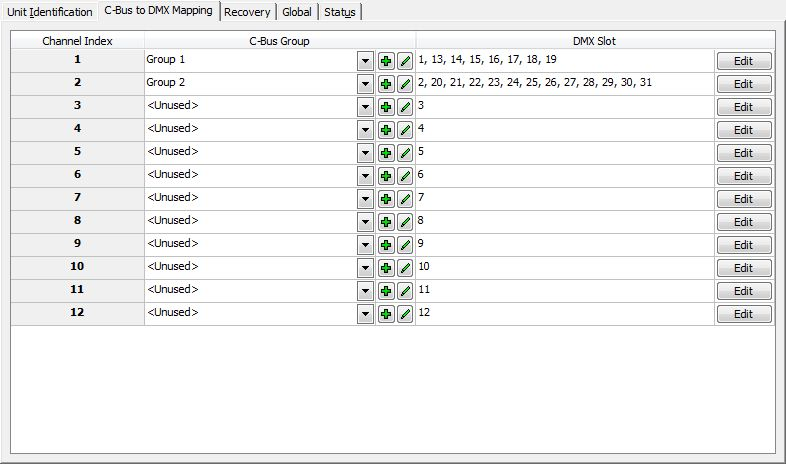786x464 pixels.
Task: Click Edit button for channel 8
Action: coord(744,222)
